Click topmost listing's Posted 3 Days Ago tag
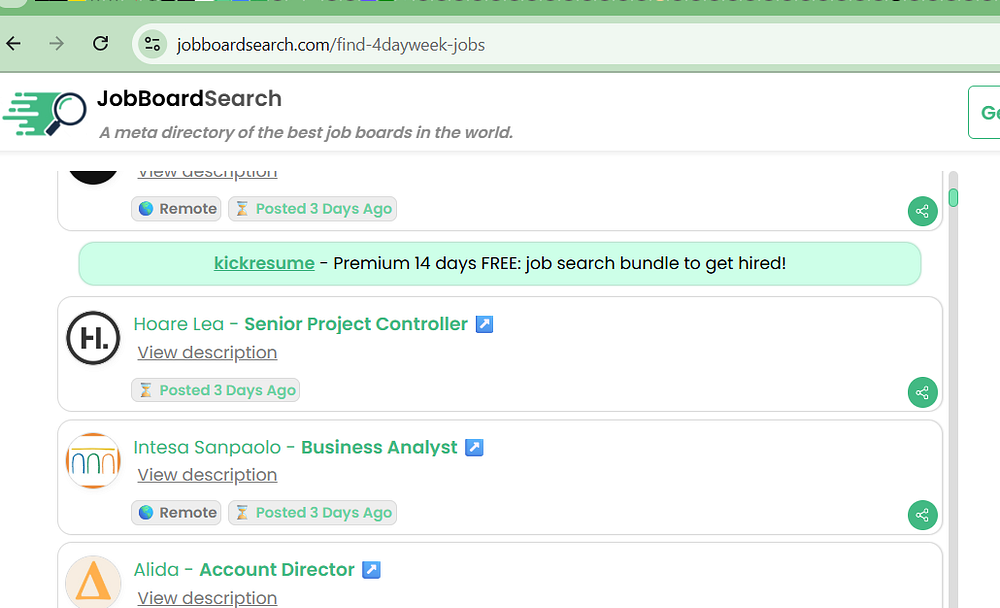 (312, 209)
